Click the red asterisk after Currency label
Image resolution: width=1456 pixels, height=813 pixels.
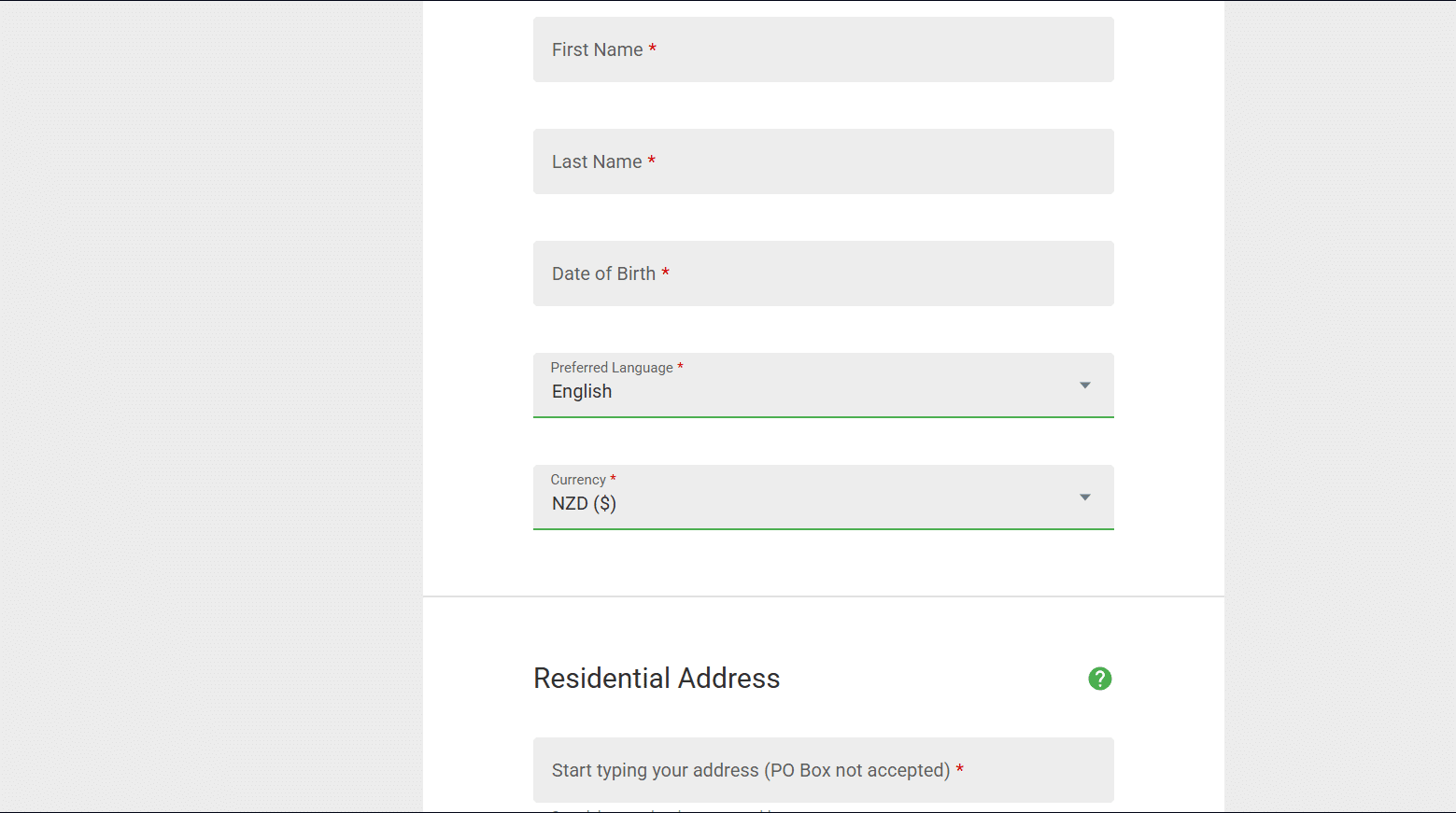pyautogui.click(x=613, y=478)
